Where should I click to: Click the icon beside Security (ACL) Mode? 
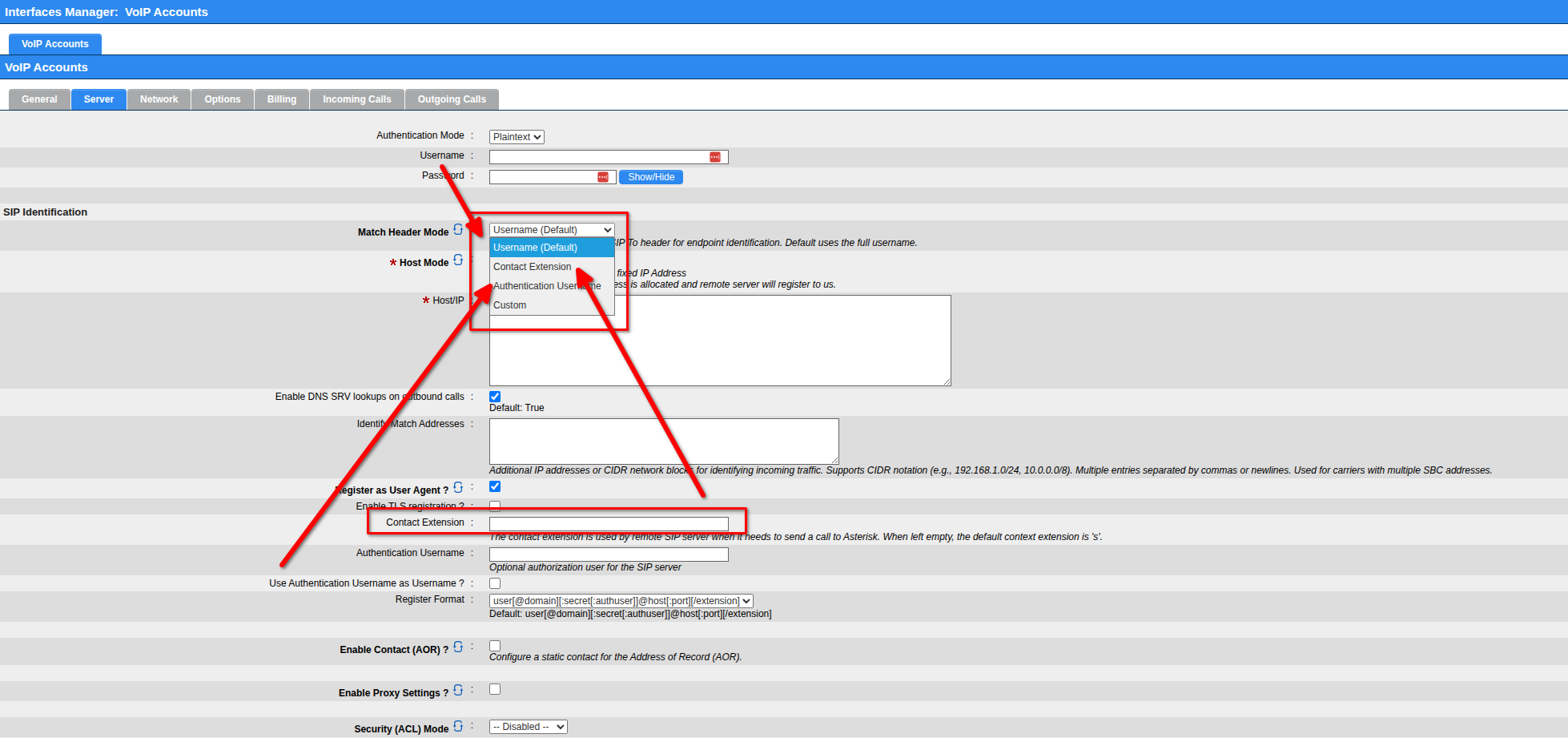pyautogui.click(x=458, y=727)
